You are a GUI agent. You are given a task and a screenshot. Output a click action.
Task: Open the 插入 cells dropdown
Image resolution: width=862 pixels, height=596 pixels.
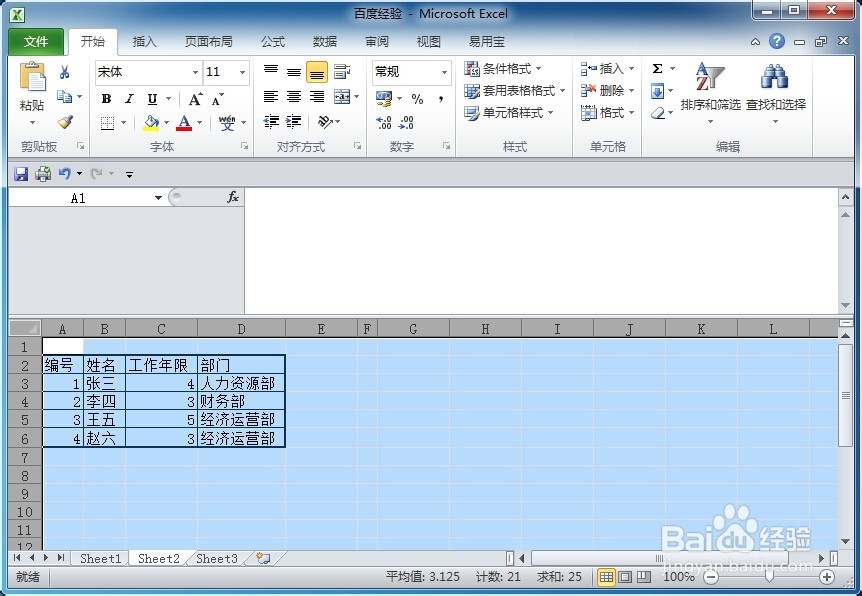point(607,69)
